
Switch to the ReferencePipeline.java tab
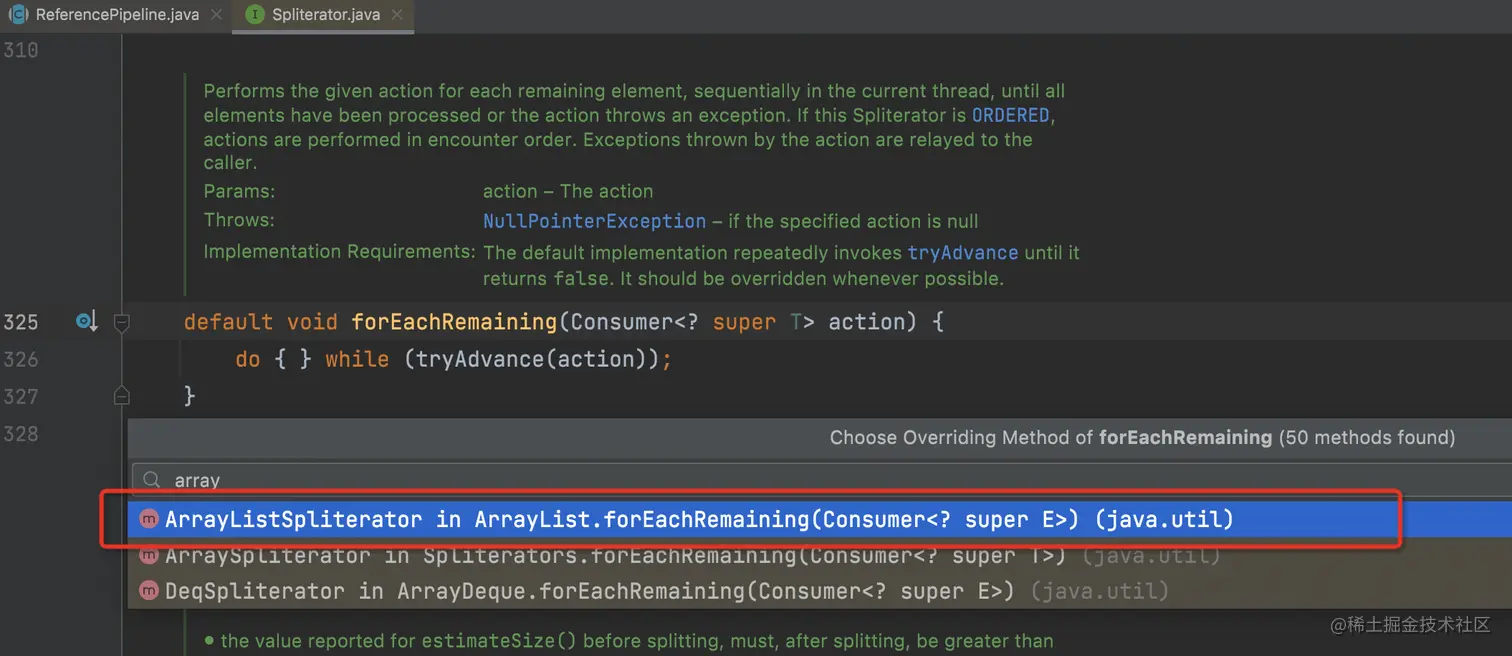pos(116,15)
